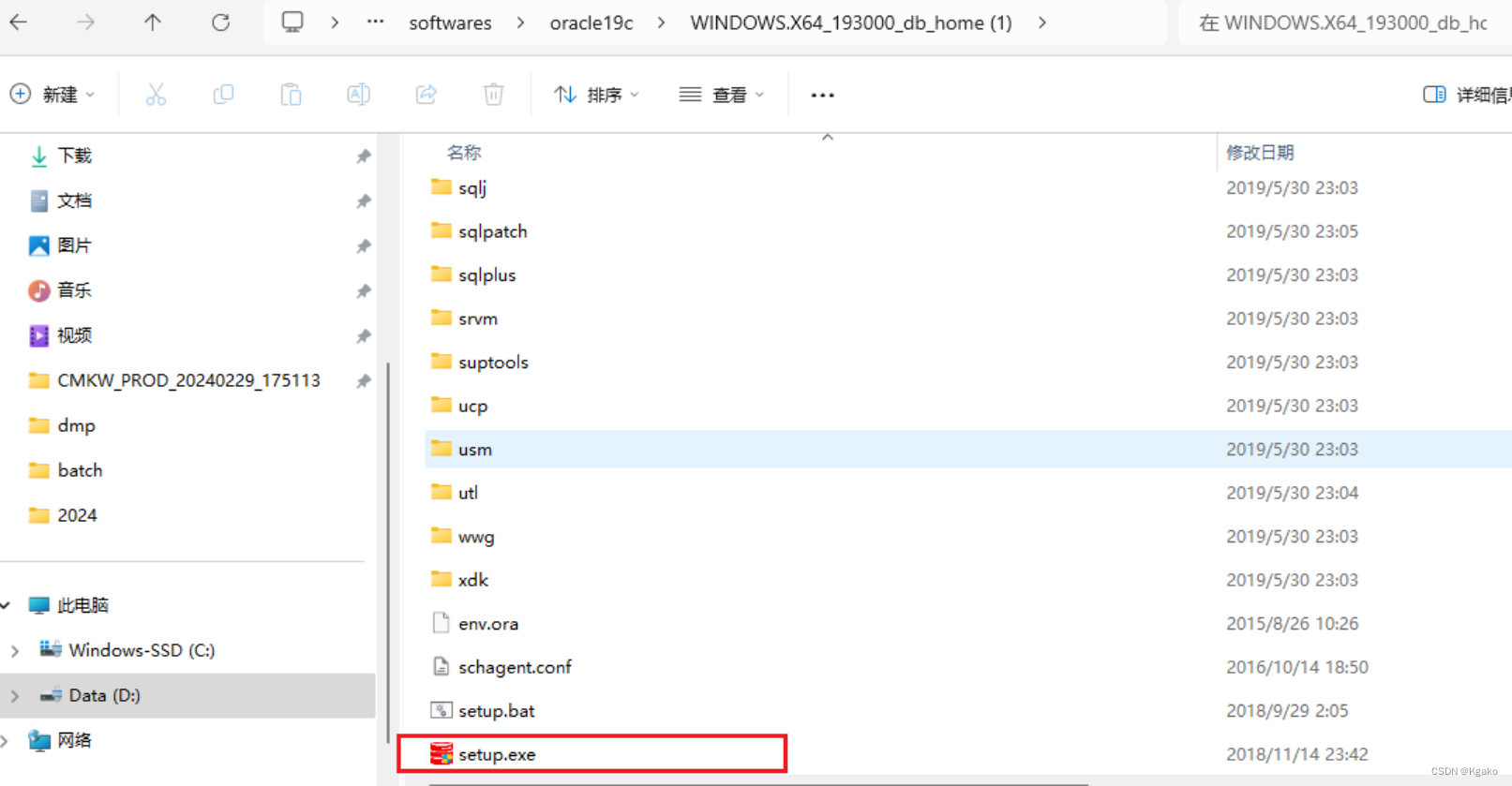Click the Rename icon in toolbar
This screenshot has width=1512, height=786.
tap(358, 94)
